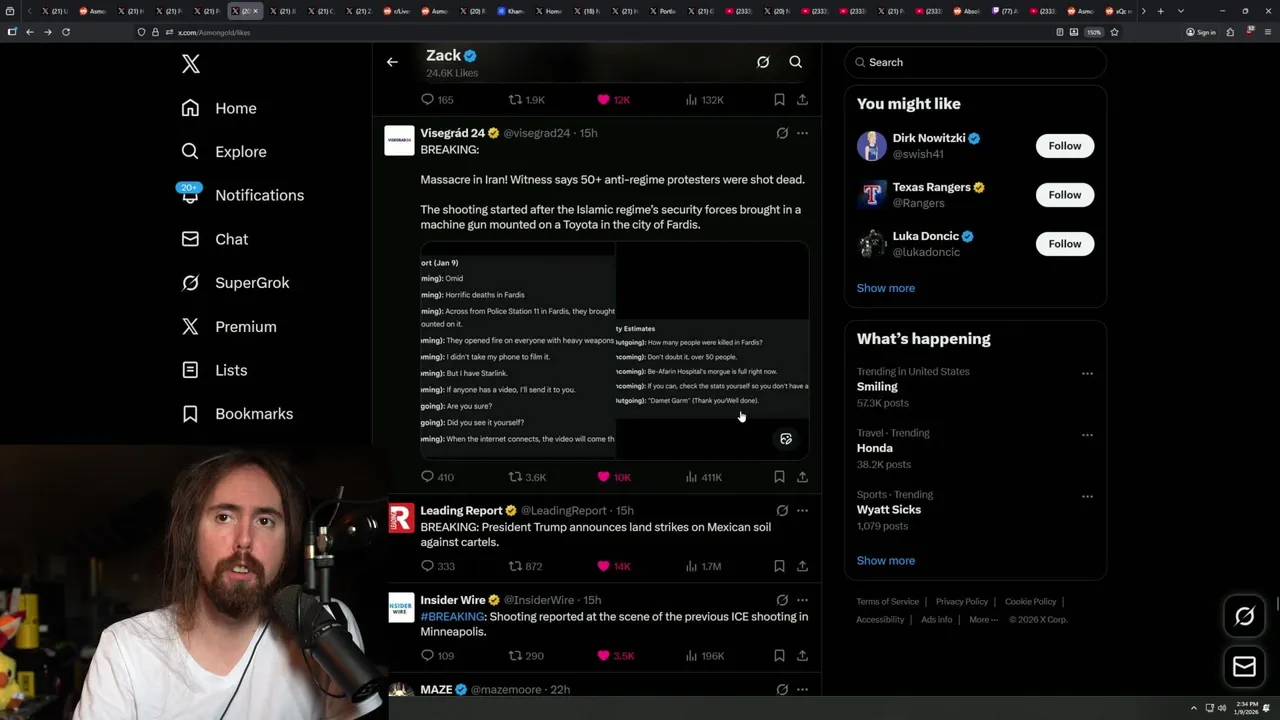The height and width of the screenshot is (720, 1280).
Task: Open Grok on Leading Report post
Action: pyautogui.click(x=782, y=511)
